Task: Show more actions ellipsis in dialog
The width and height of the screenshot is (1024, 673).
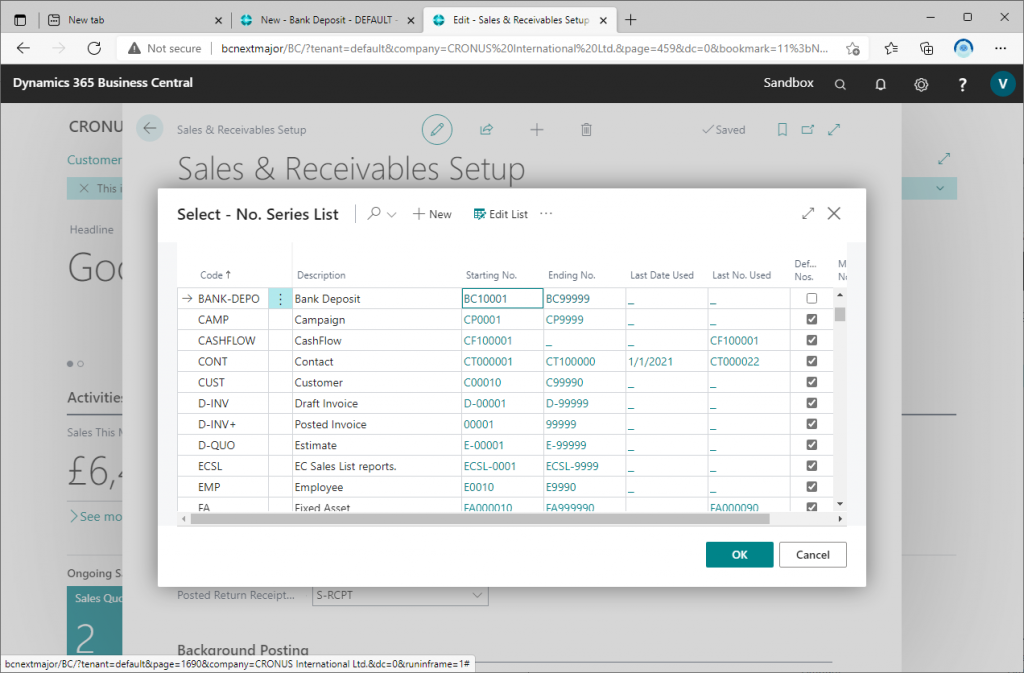Action: click(x=546, y=213)
